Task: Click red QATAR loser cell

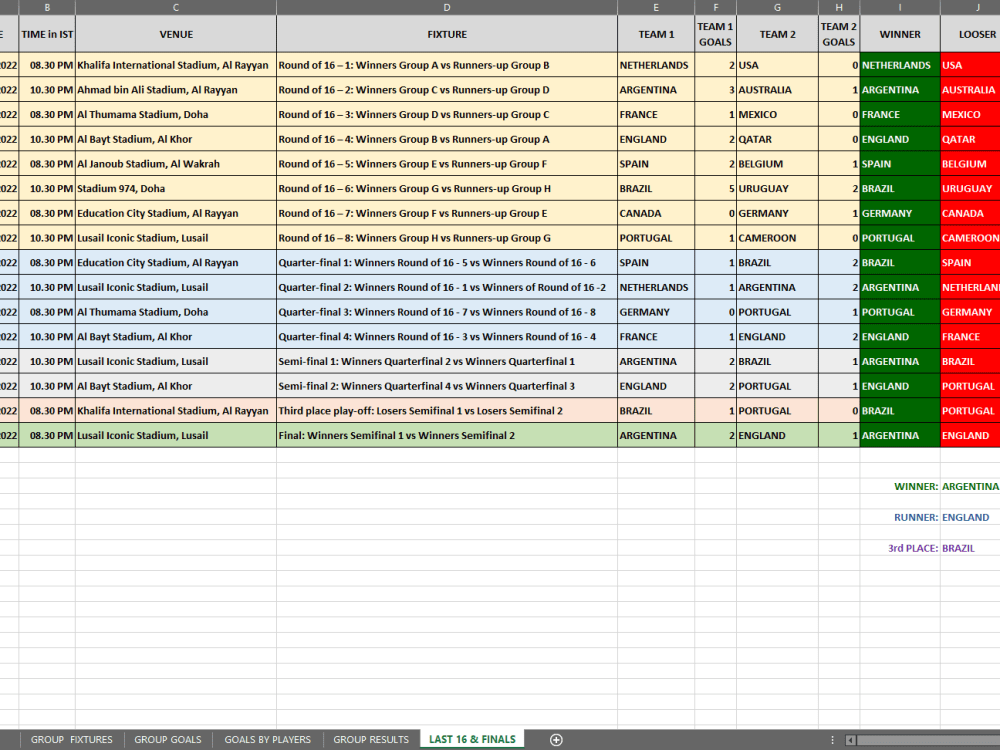Action: [970, 139]
